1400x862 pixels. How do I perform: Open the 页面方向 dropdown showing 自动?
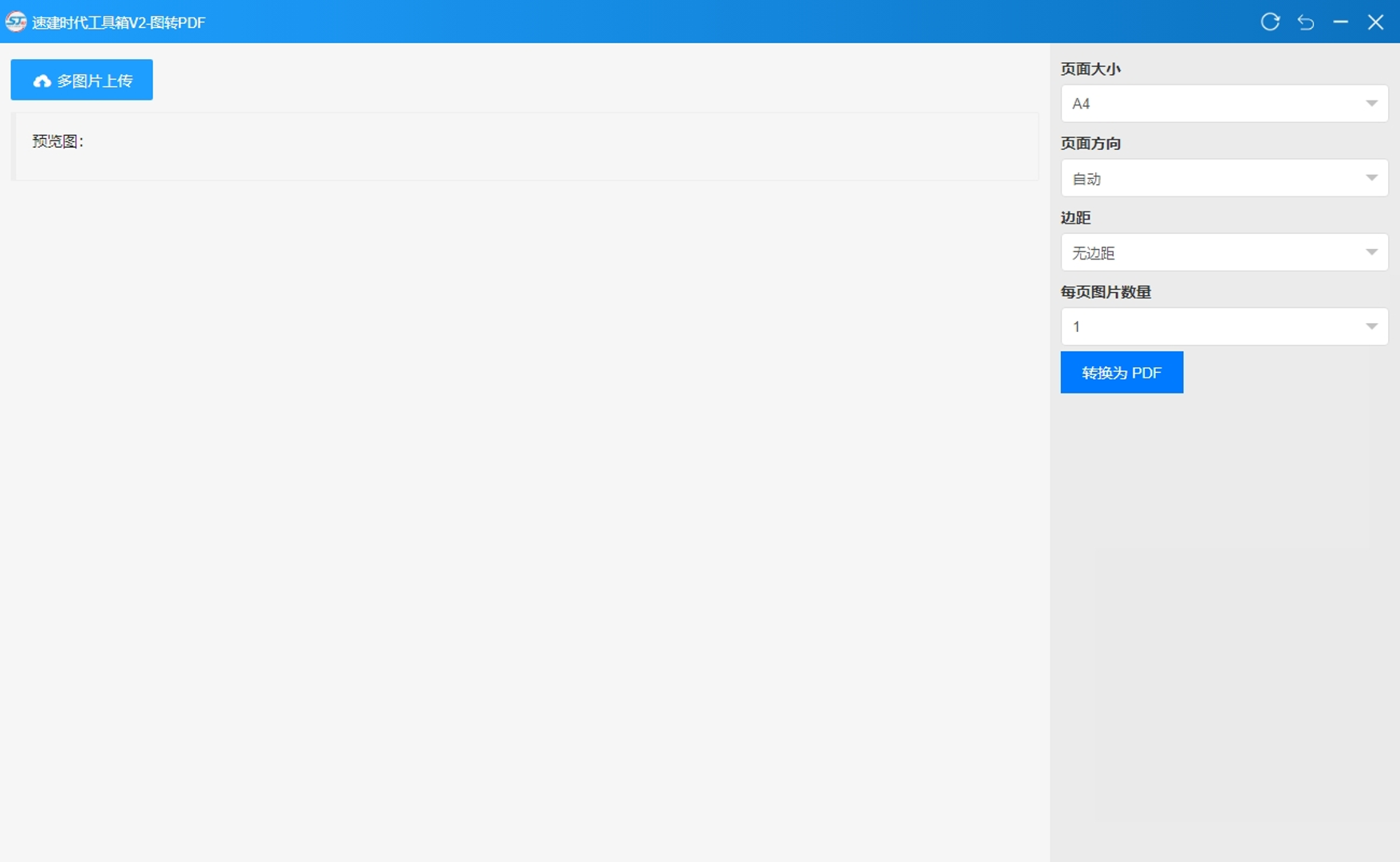click(1213, 178)
